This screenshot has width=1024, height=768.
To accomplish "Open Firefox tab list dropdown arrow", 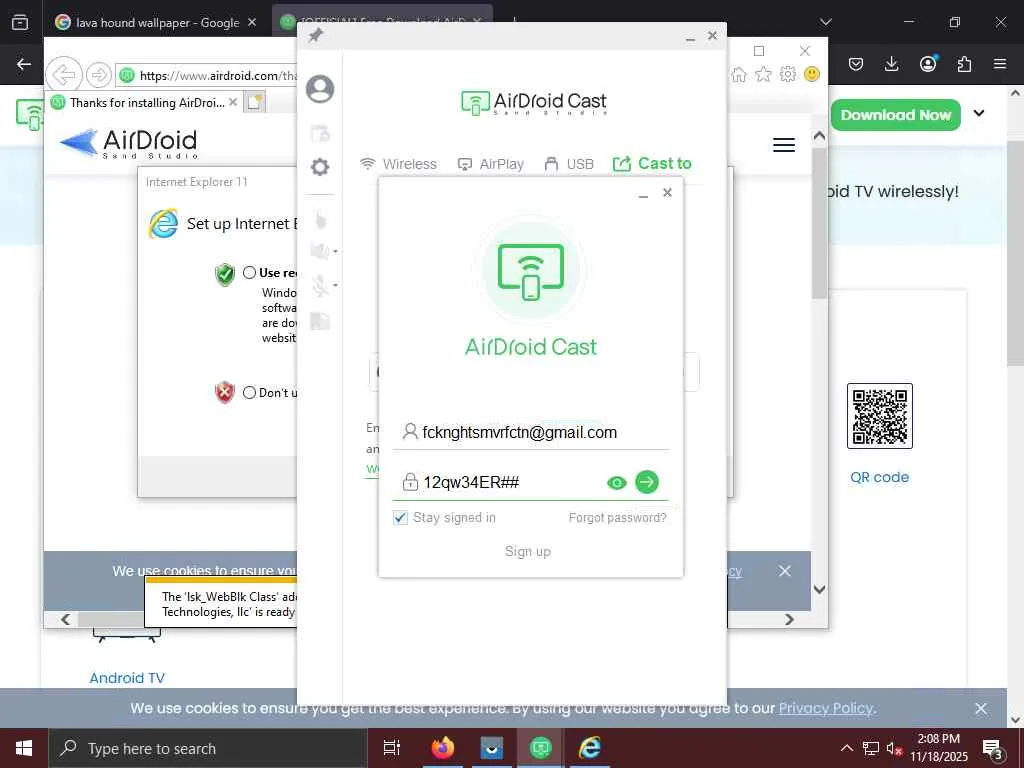I will point(825,22).
